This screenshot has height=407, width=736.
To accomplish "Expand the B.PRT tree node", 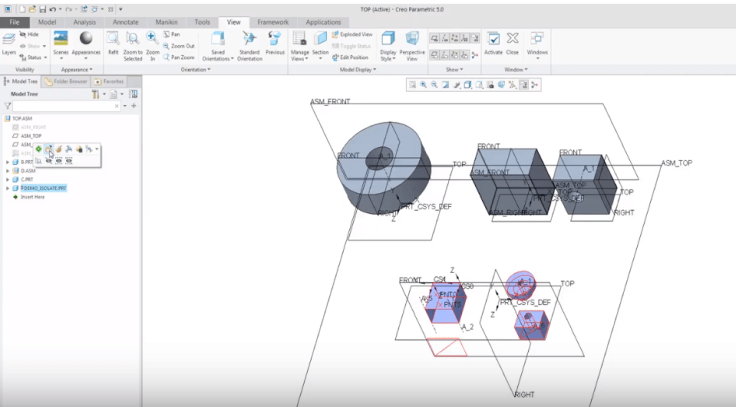I will [8, 161].
